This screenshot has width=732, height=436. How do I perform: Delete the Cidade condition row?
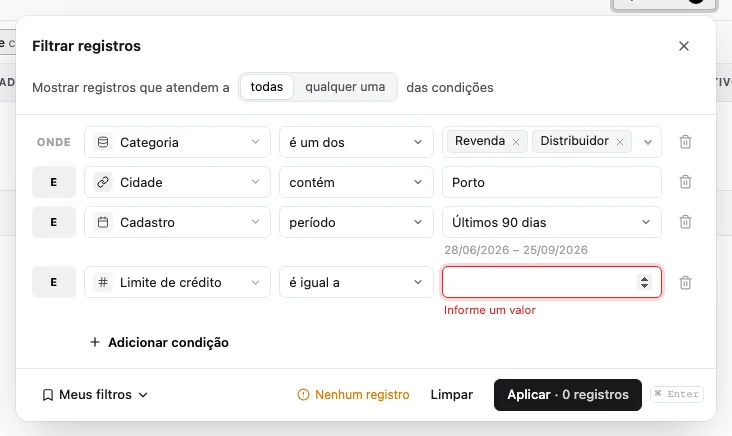coord(685,182)
